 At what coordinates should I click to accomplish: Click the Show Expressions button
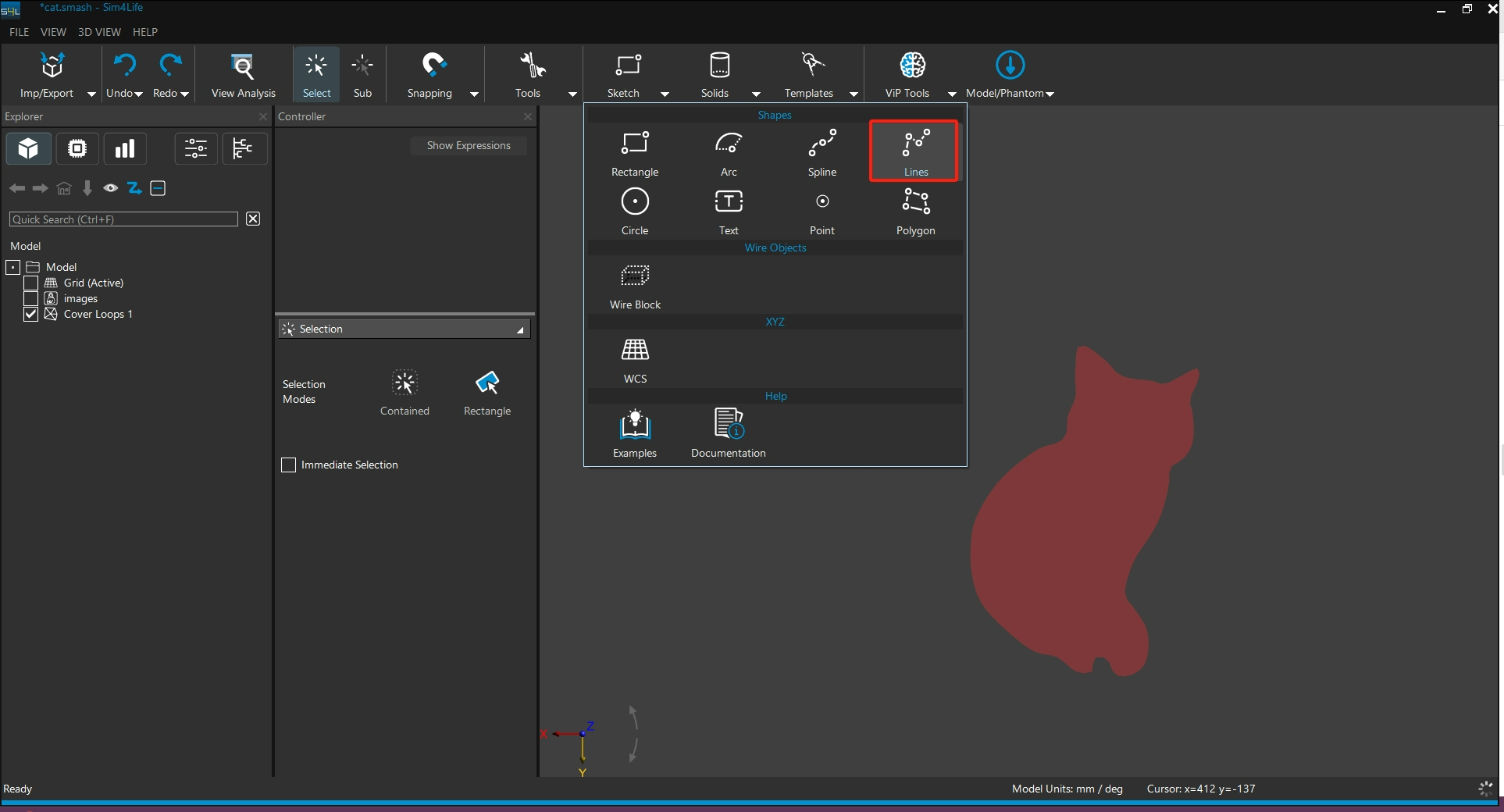[469, 146]
